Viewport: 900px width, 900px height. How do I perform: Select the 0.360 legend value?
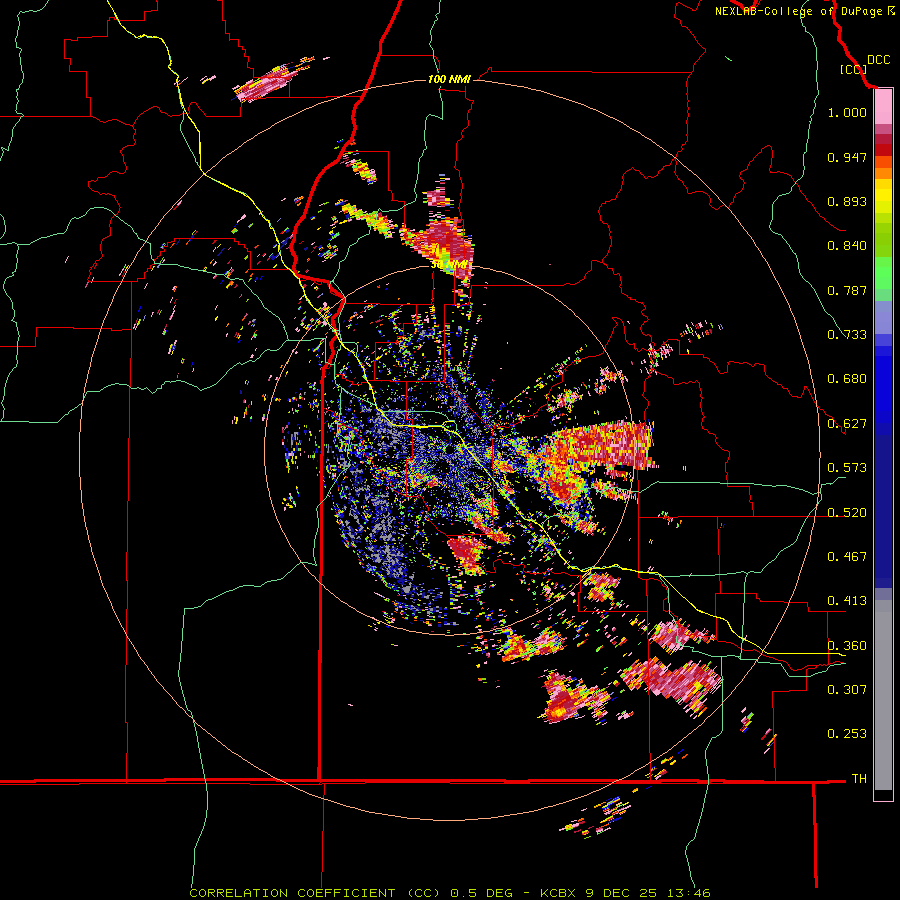click(x=847, y=646)
